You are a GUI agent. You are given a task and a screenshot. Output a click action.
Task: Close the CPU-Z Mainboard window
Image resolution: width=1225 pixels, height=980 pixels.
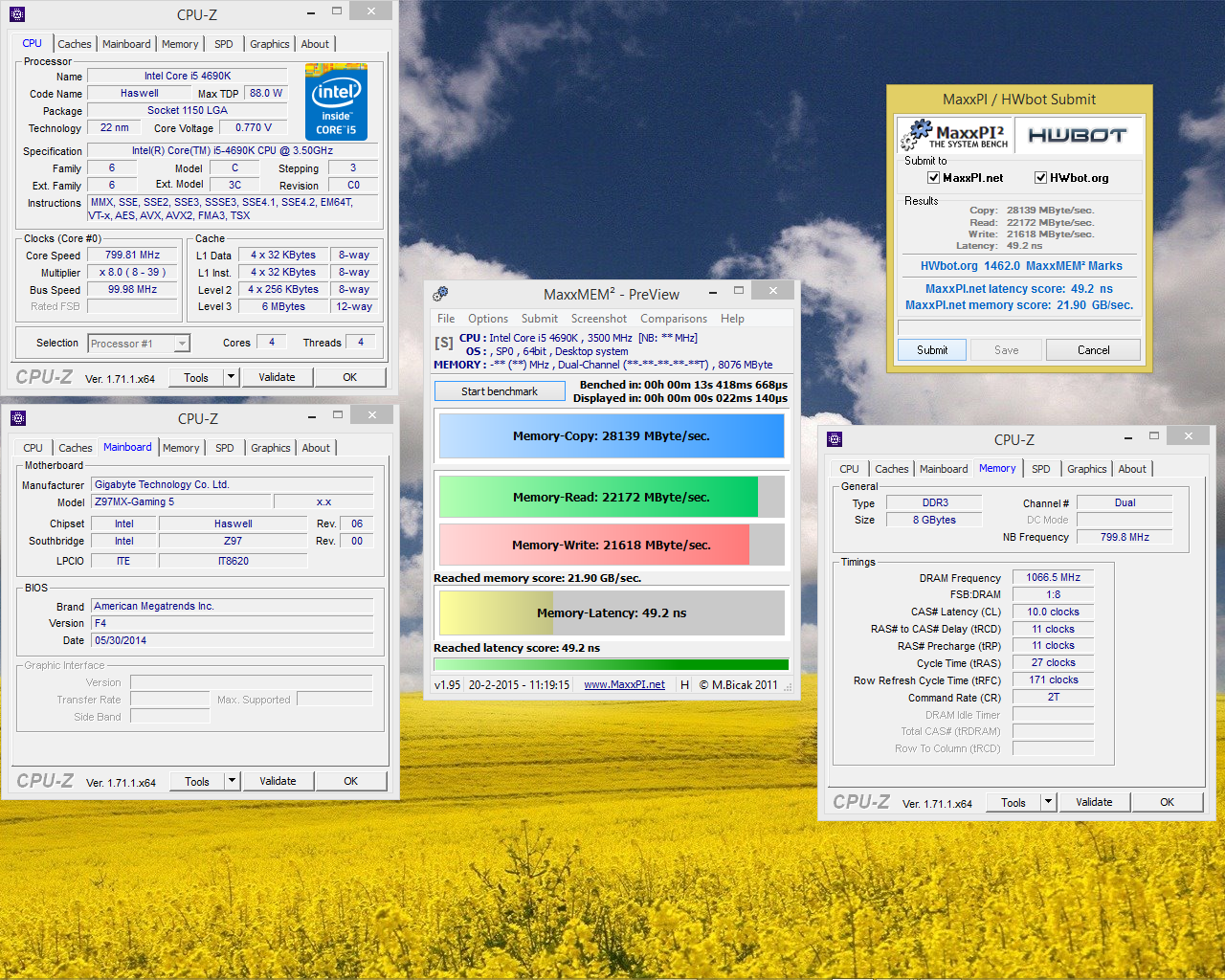coord(372,414)
